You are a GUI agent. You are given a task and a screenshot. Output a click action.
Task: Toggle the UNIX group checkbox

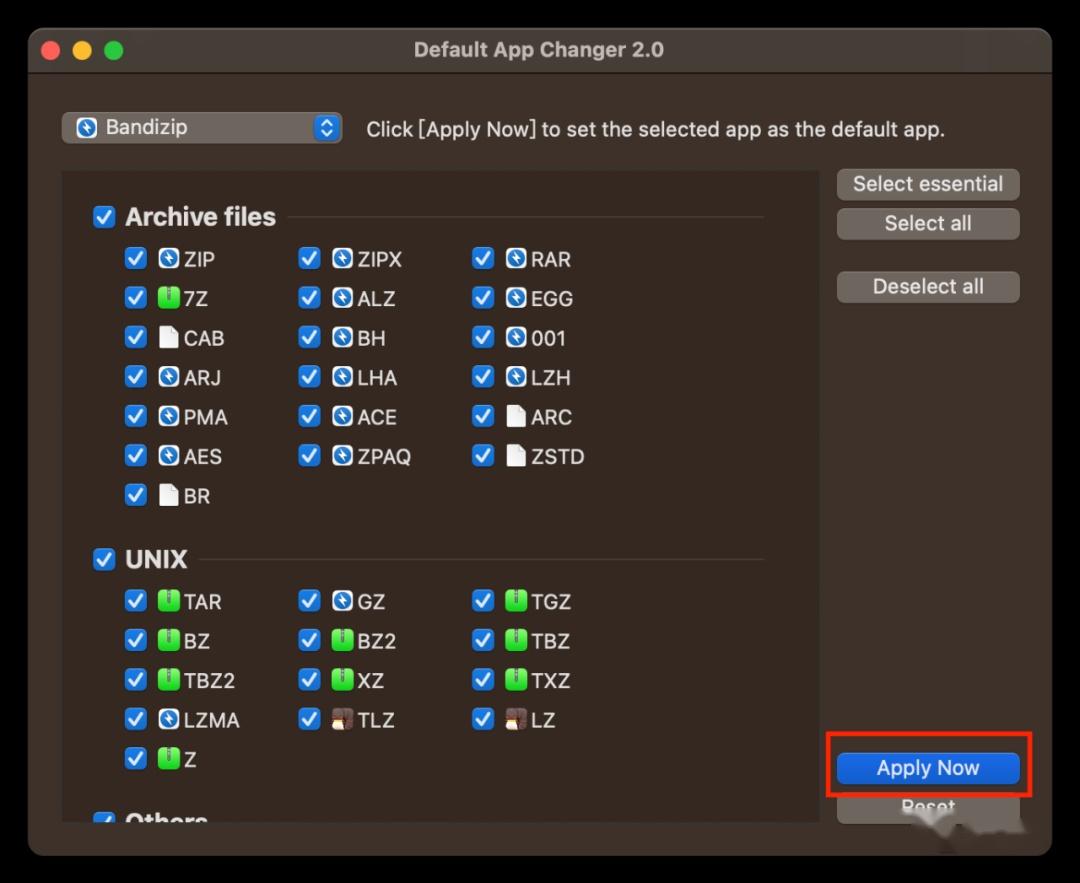(x=104, y=559)
